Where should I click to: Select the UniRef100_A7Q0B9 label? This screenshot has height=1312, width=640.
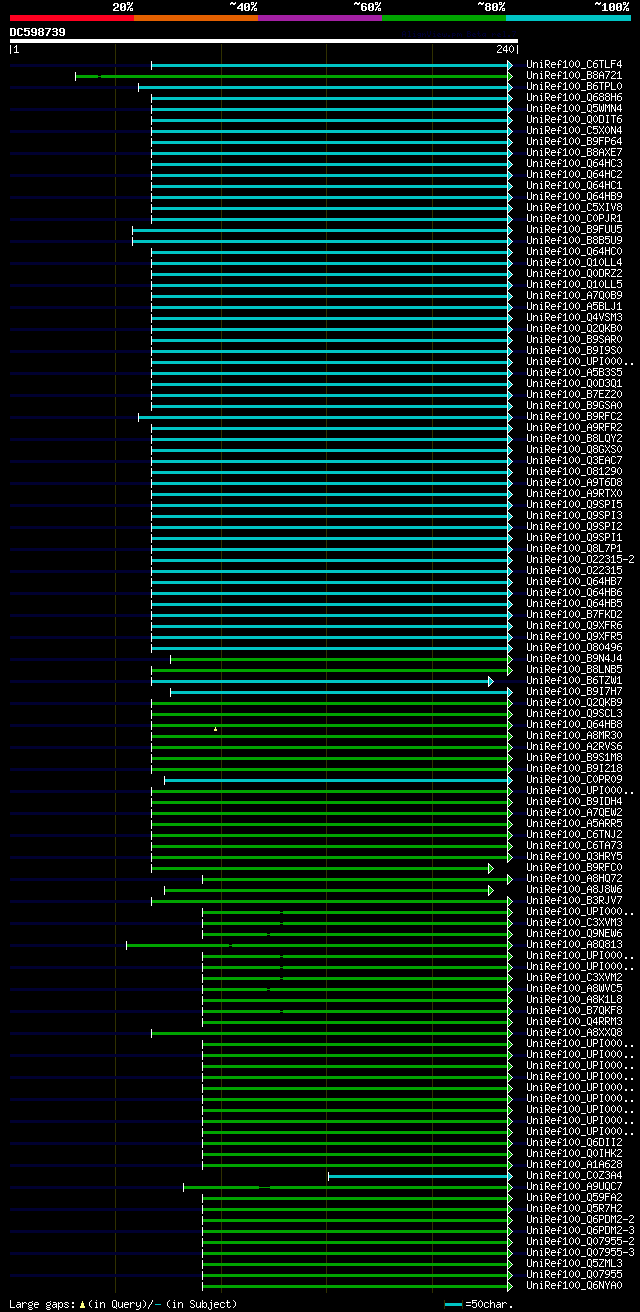coord(574,296)
